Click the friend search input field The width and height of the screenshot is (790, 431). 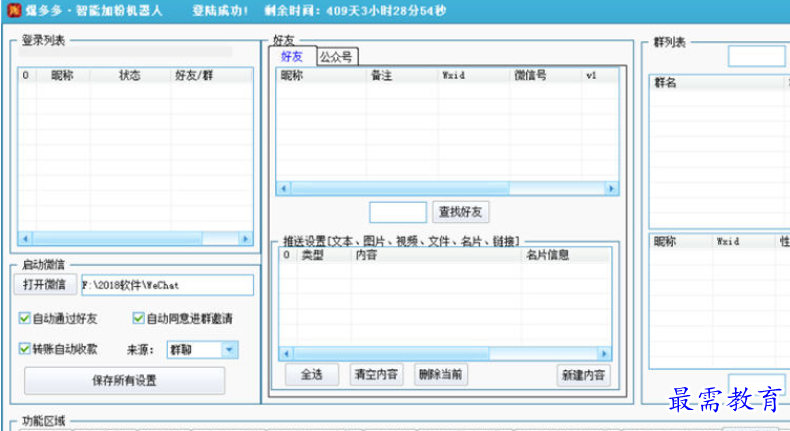398,212
